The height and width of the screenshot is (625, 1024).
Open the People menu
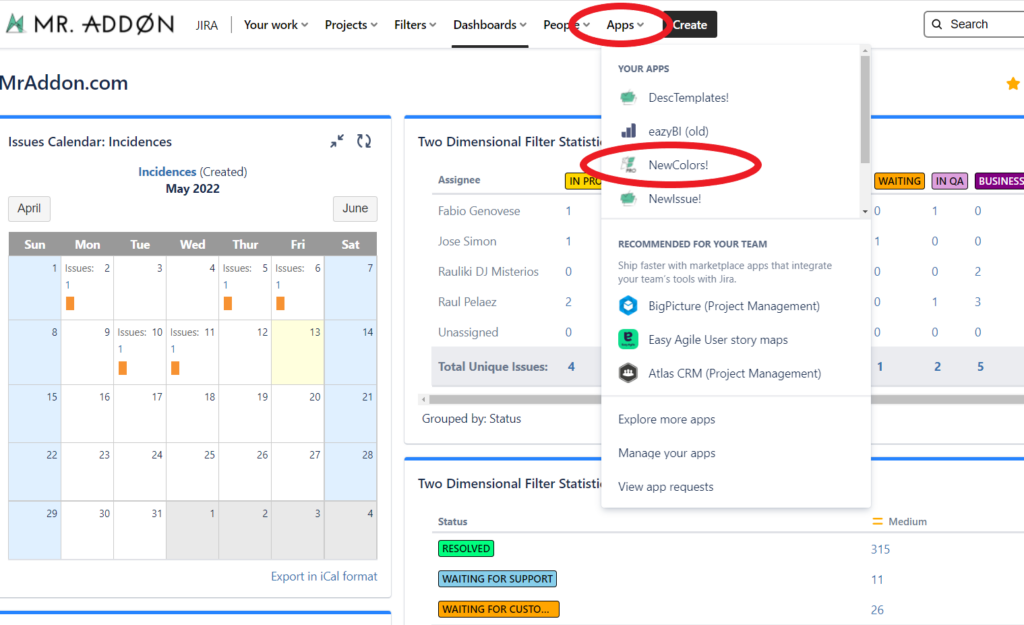564,24
